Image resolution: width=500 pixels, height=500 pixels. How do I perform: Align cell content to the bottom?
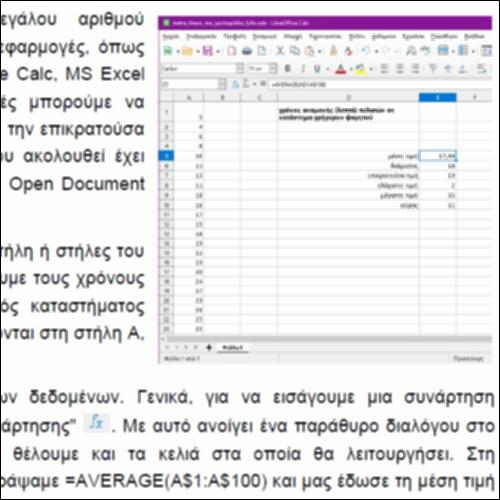[x=463, y=69]
